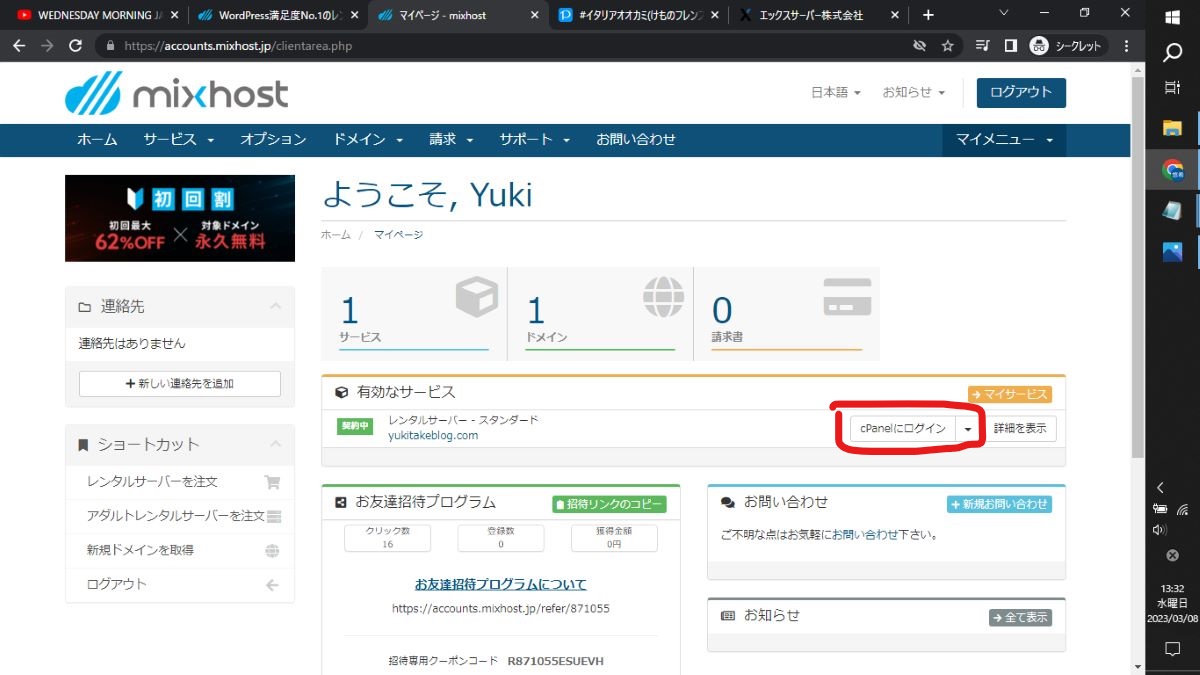Go to ホーム in the navigation bar

pos(97,140)
